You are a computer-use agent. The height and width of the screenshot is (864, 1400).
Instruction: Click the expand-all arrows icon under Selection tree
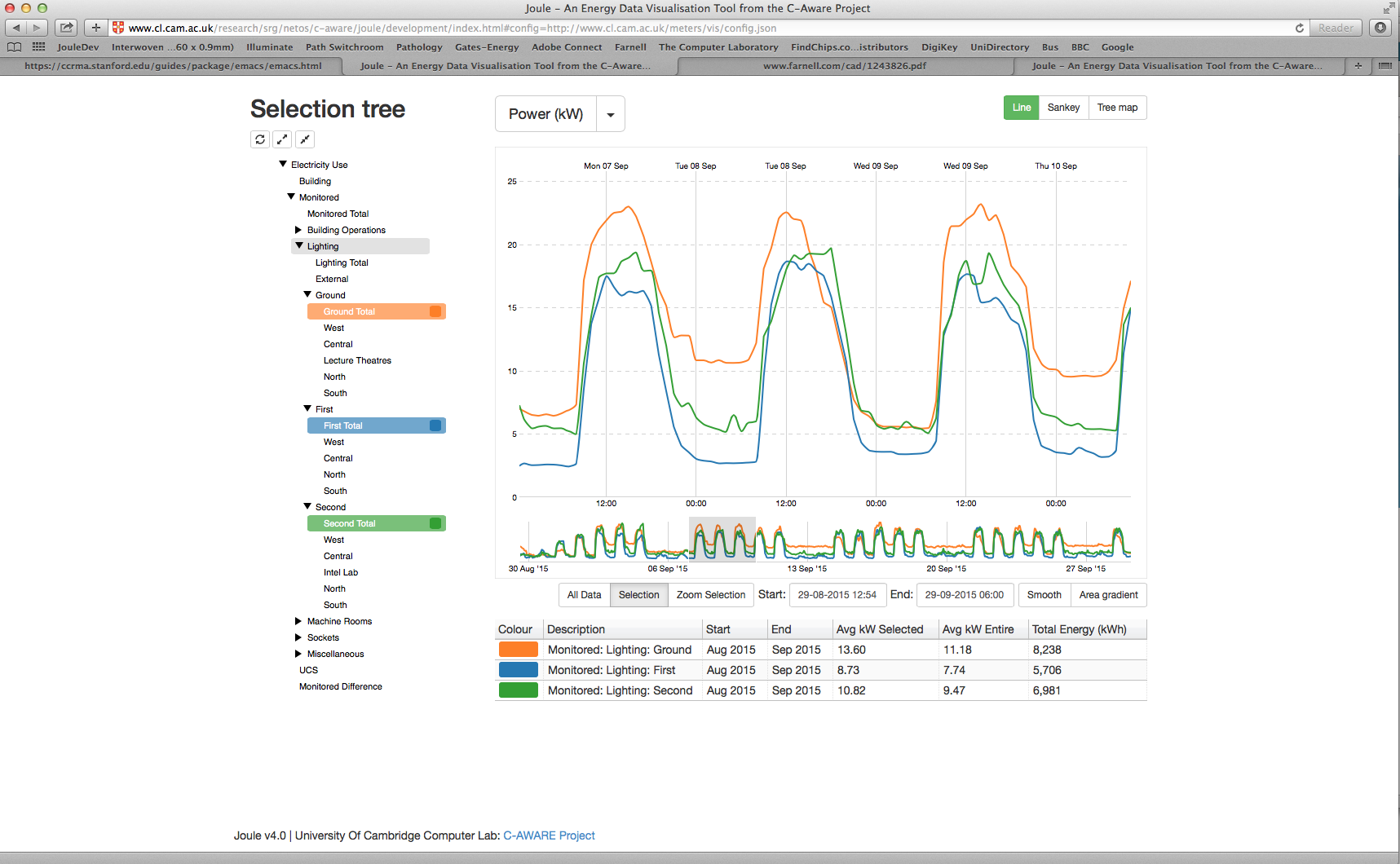(x=282, y=139)
